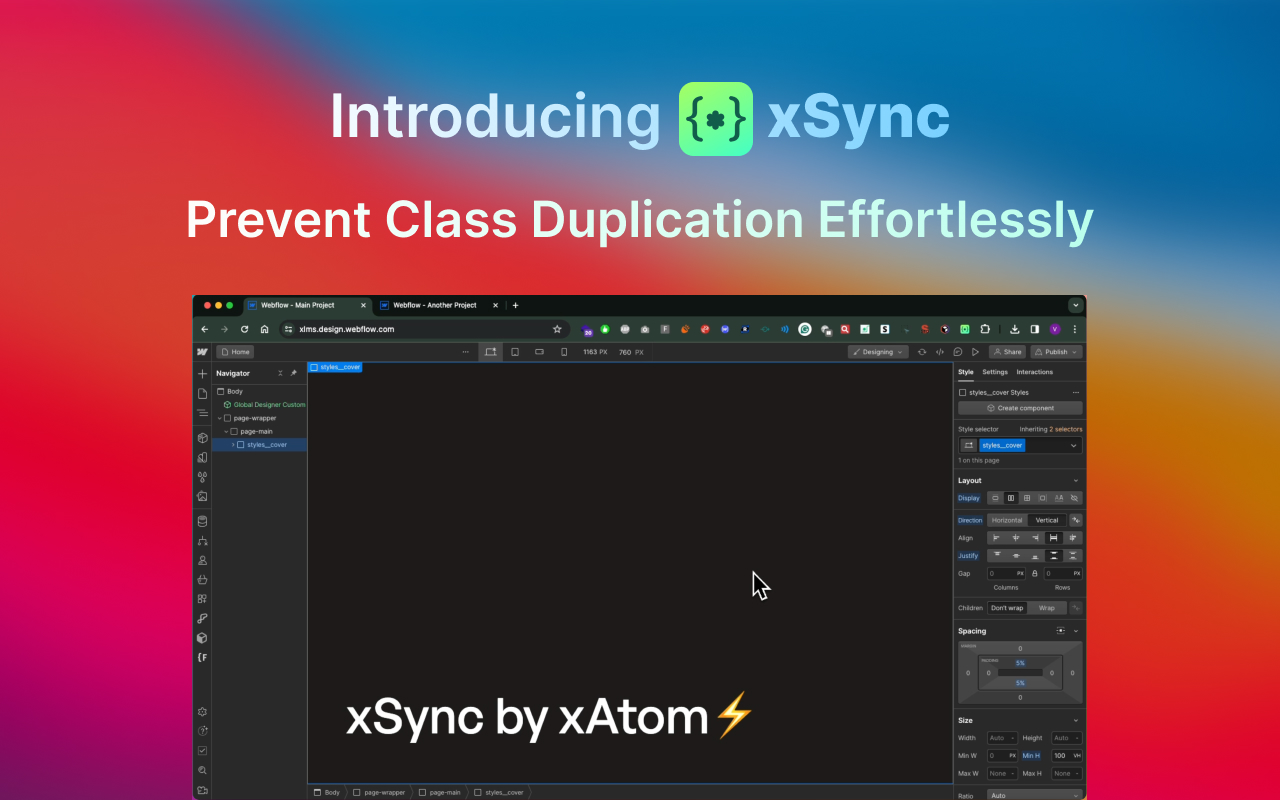Open the CMS database icon in sidebar
This screenshot has height=800, width=1280.
pyautogui.click(x=202, y=521)
